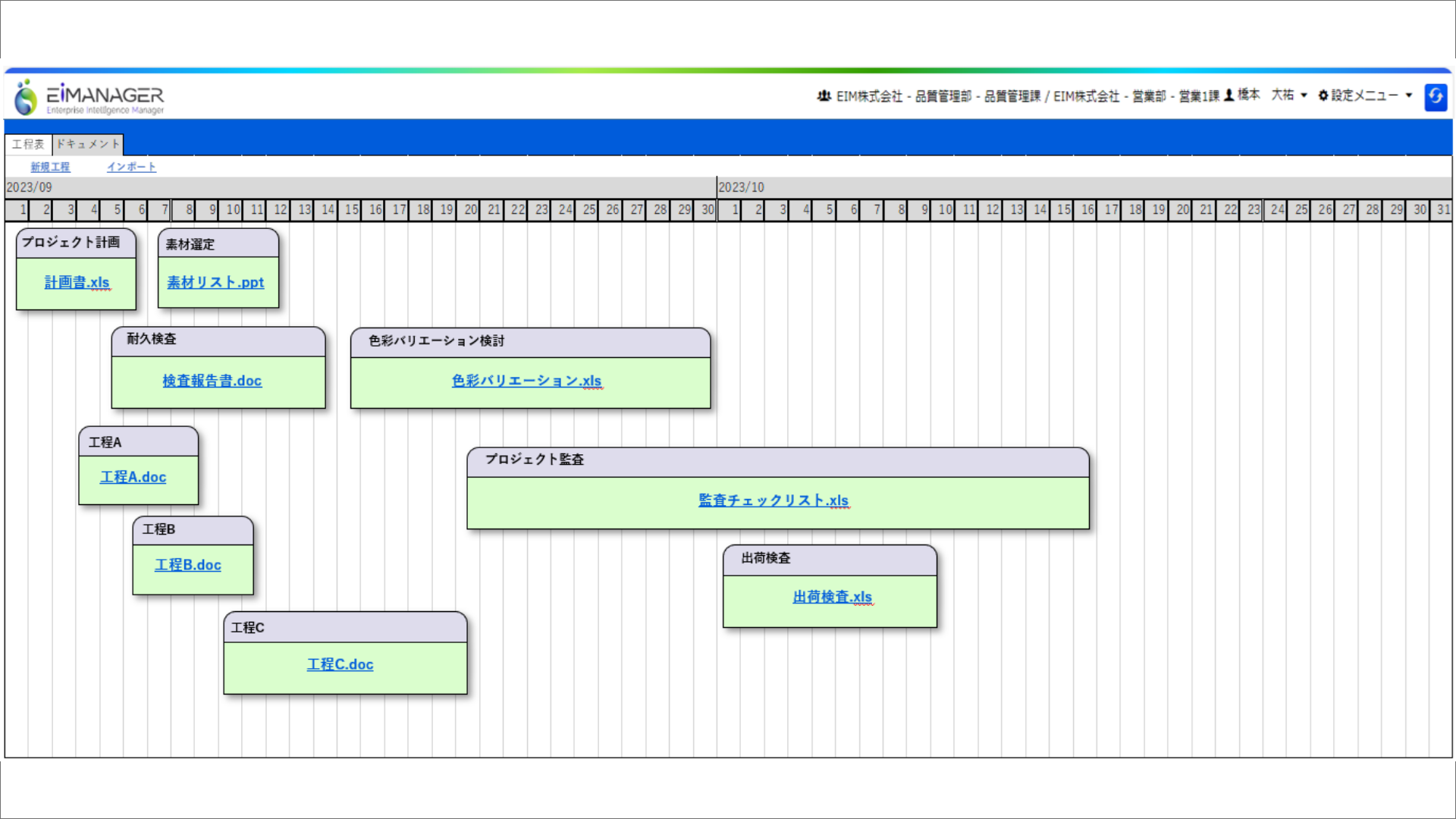The height and width of the screenshot is (819, 1456).
Task: Select the 耐久検査 task header
Action: (x=218, y=340)
